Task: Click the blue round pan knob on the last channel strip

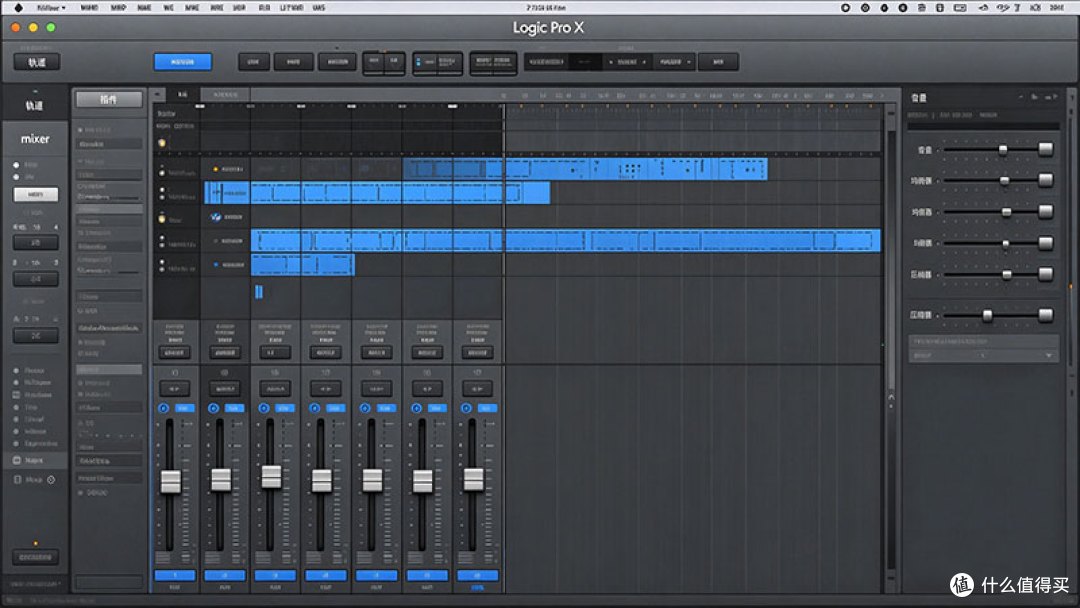Action: pos(466,408)
